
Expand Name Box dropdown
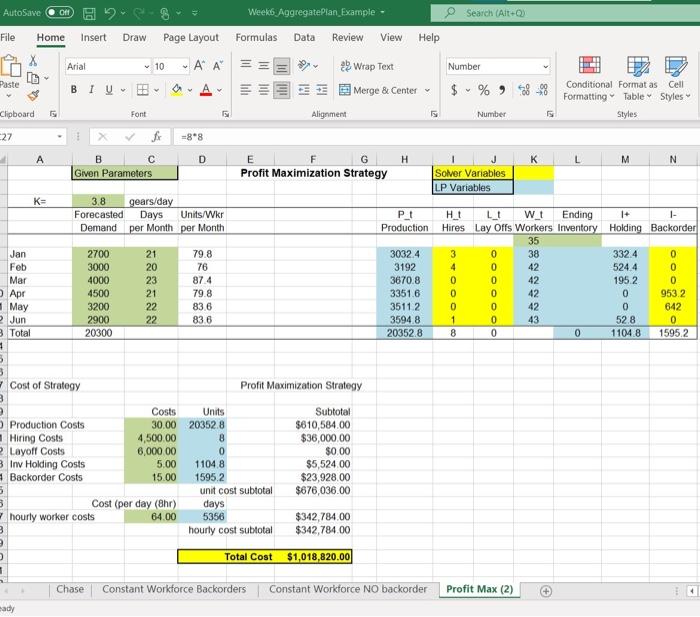click(x=59, y=137)
